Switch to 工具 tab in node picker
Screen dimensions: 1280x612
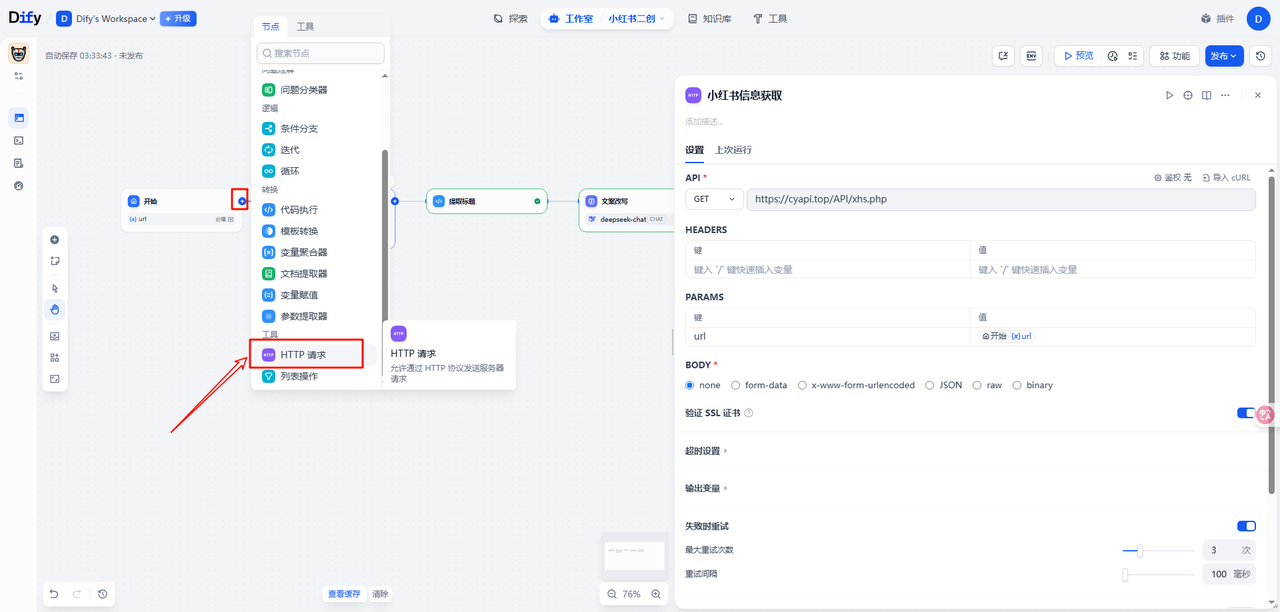coord(305,27)
